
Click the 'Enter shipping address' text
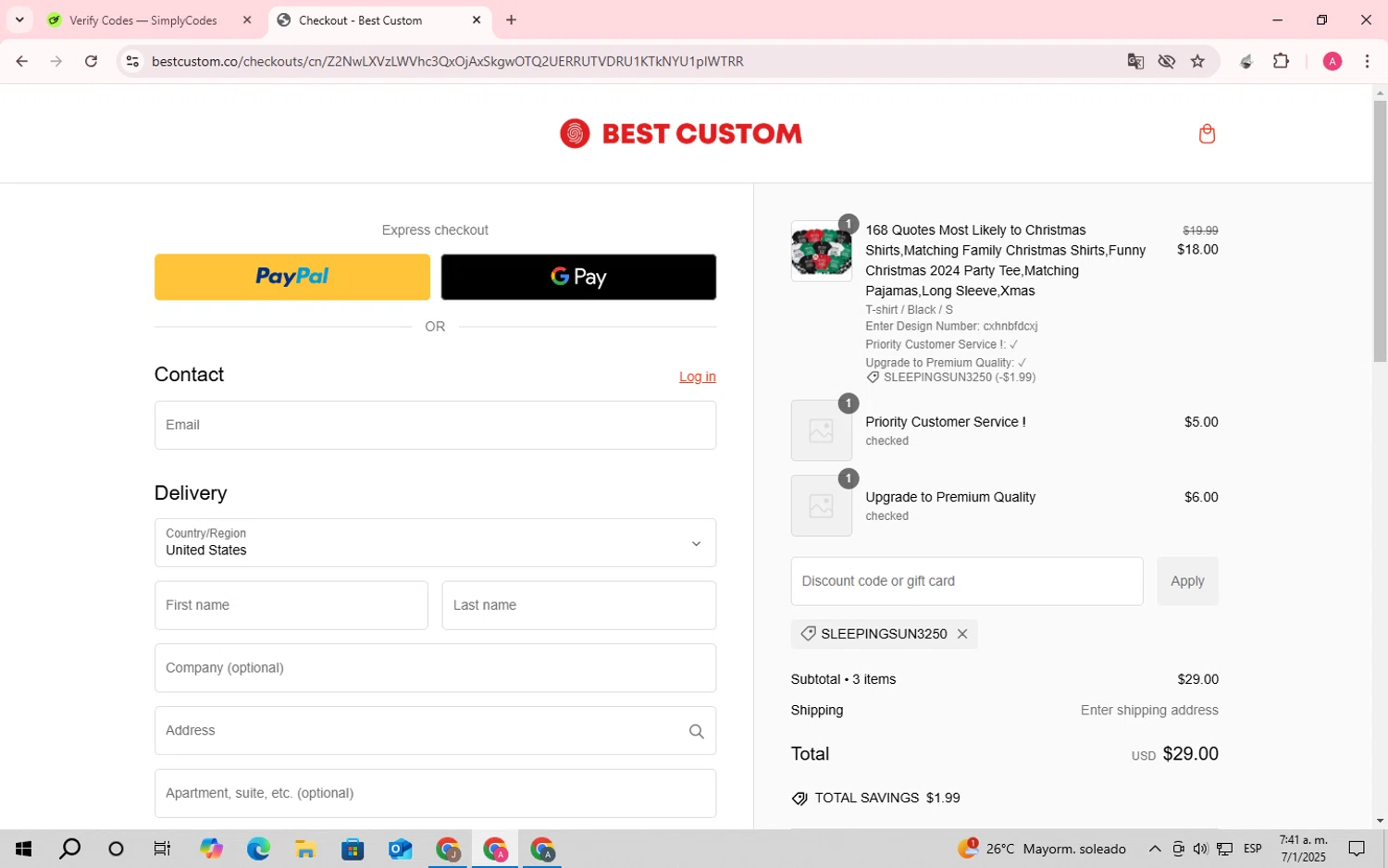click(x=1149, y=711)
